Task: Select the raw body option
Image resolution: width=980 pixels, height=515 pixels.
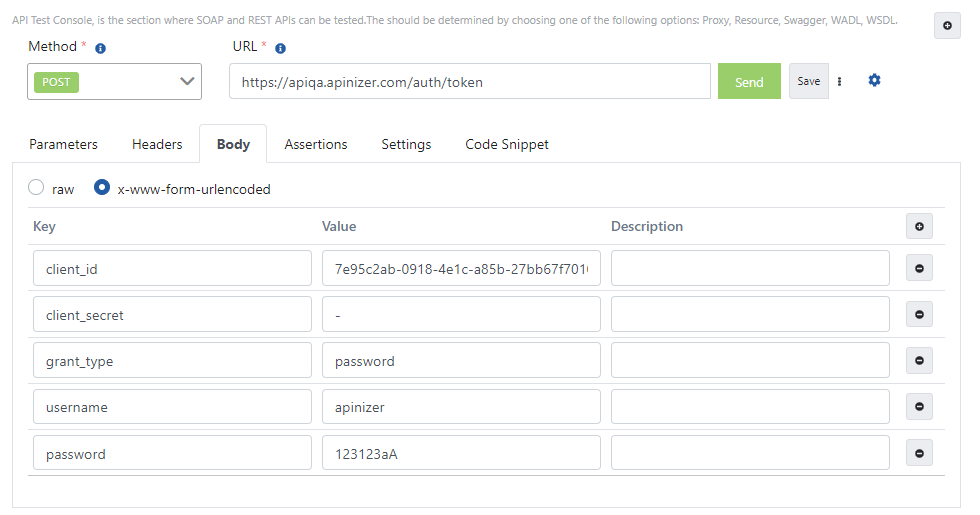Action: pos(37,188)
